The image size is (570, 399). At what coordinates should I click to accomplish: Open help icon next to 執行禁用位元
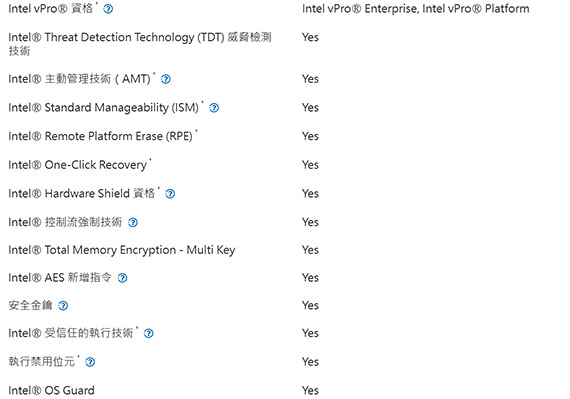pyautogui.click(x=90, y=362)
